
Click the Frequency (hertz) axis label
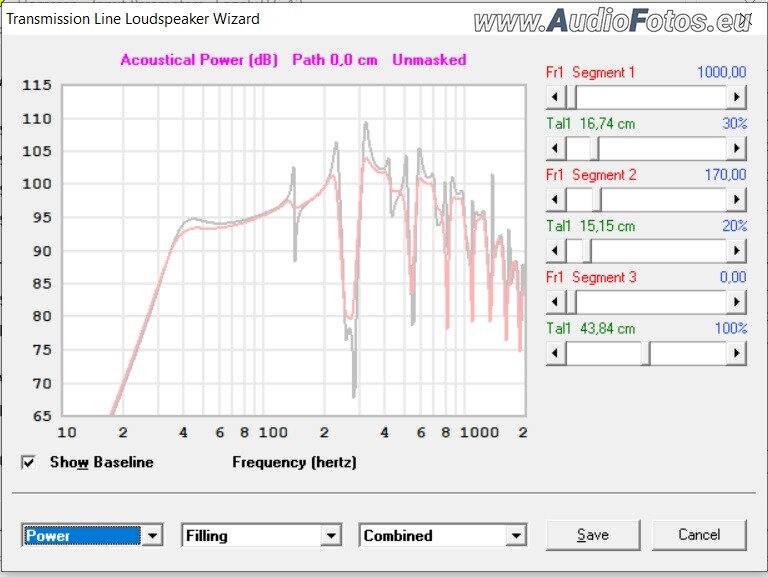tap(294, 462)
